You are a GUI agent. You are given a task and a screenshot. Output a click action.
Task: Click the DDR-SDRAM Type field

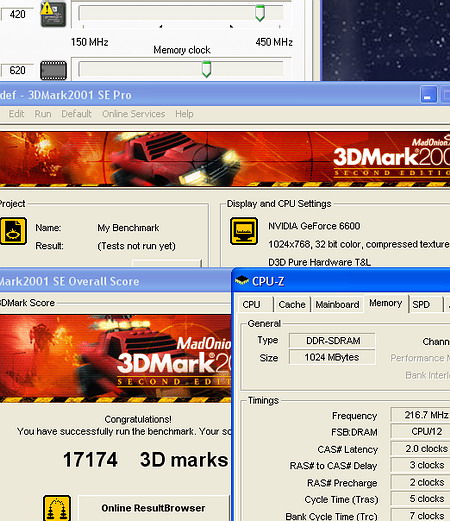pyautogui.click(x=332, y=341)
